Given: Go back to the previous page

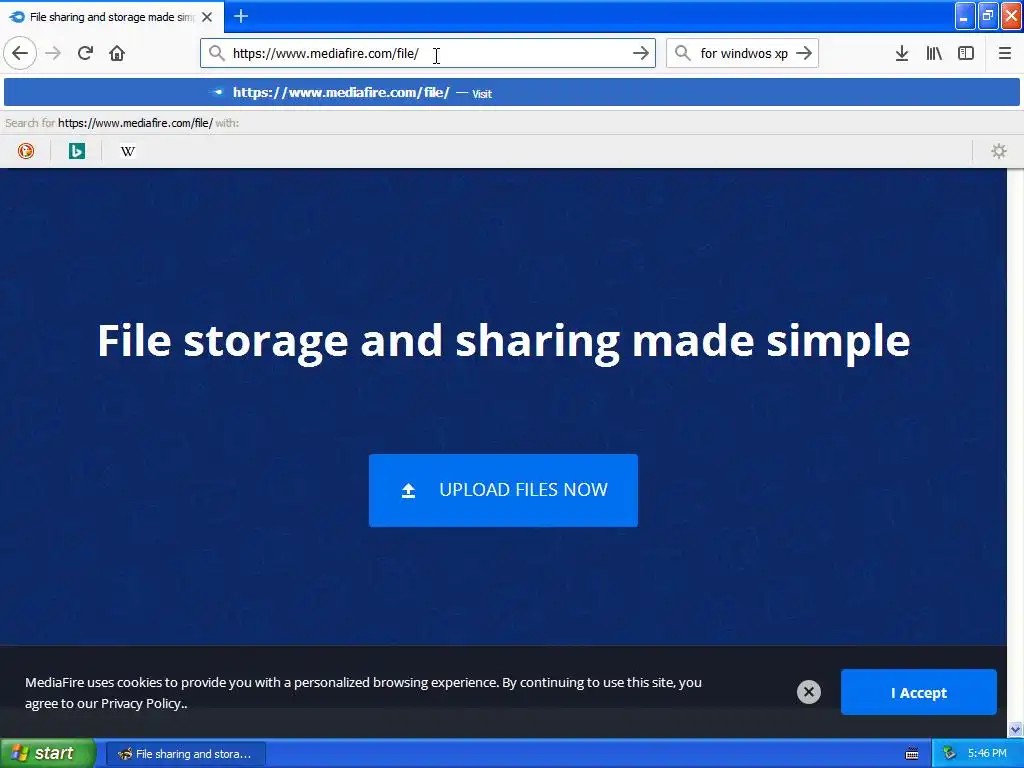Looking at the screenshot, I should (x=20, y=53).
